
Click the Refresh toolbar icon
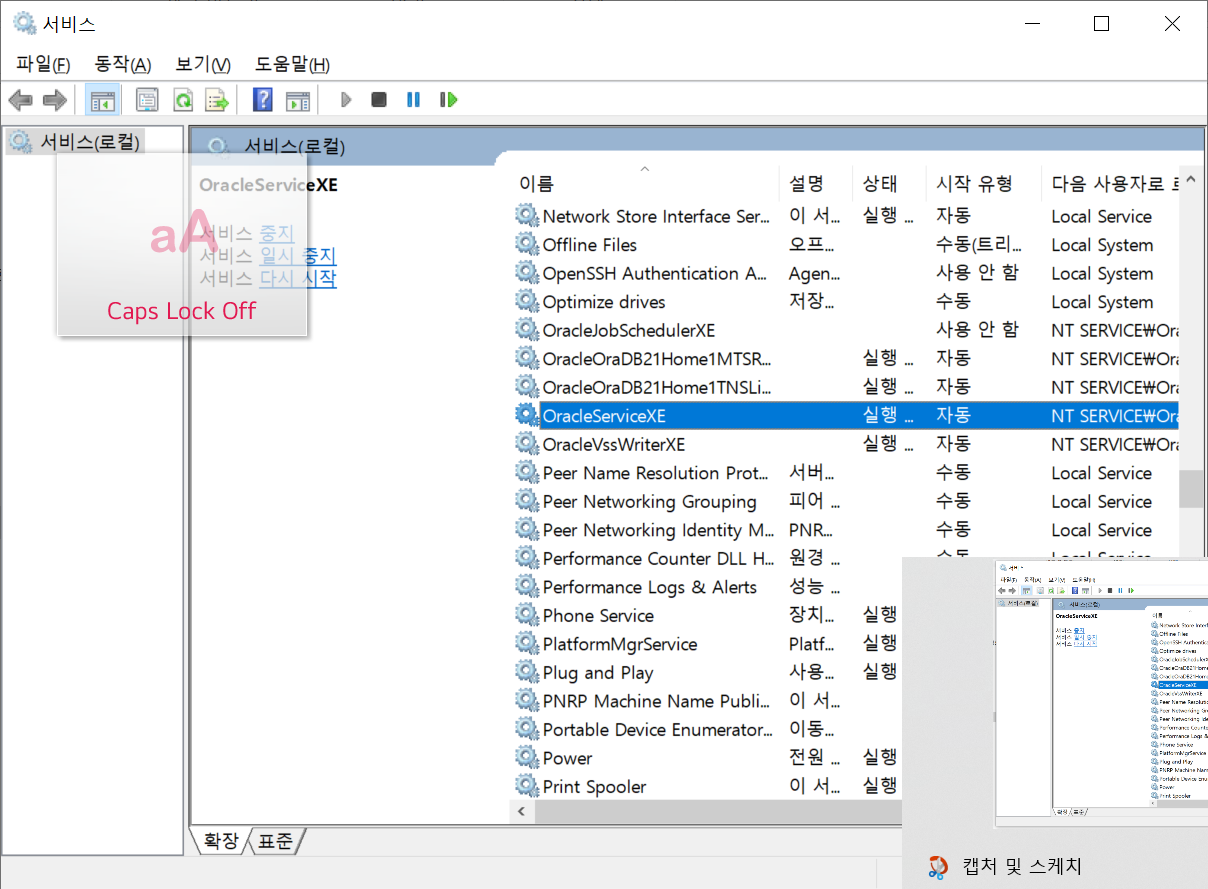(x=182, y=100)
